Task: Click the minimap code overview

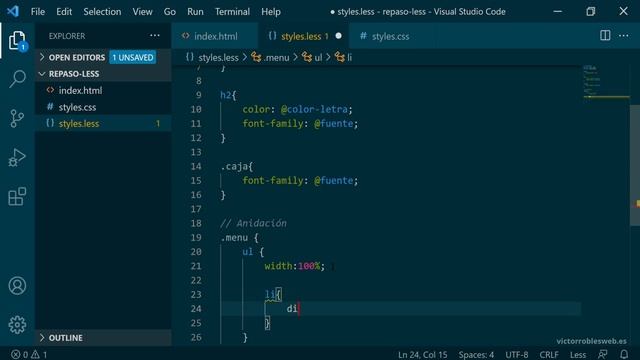Action: pos(606,82)
